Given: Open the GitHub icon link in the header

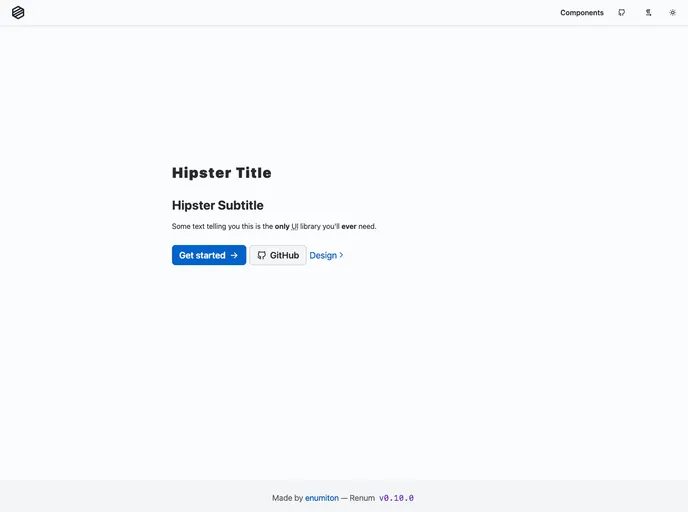Looking at the screenshot, I should point(622,13).
